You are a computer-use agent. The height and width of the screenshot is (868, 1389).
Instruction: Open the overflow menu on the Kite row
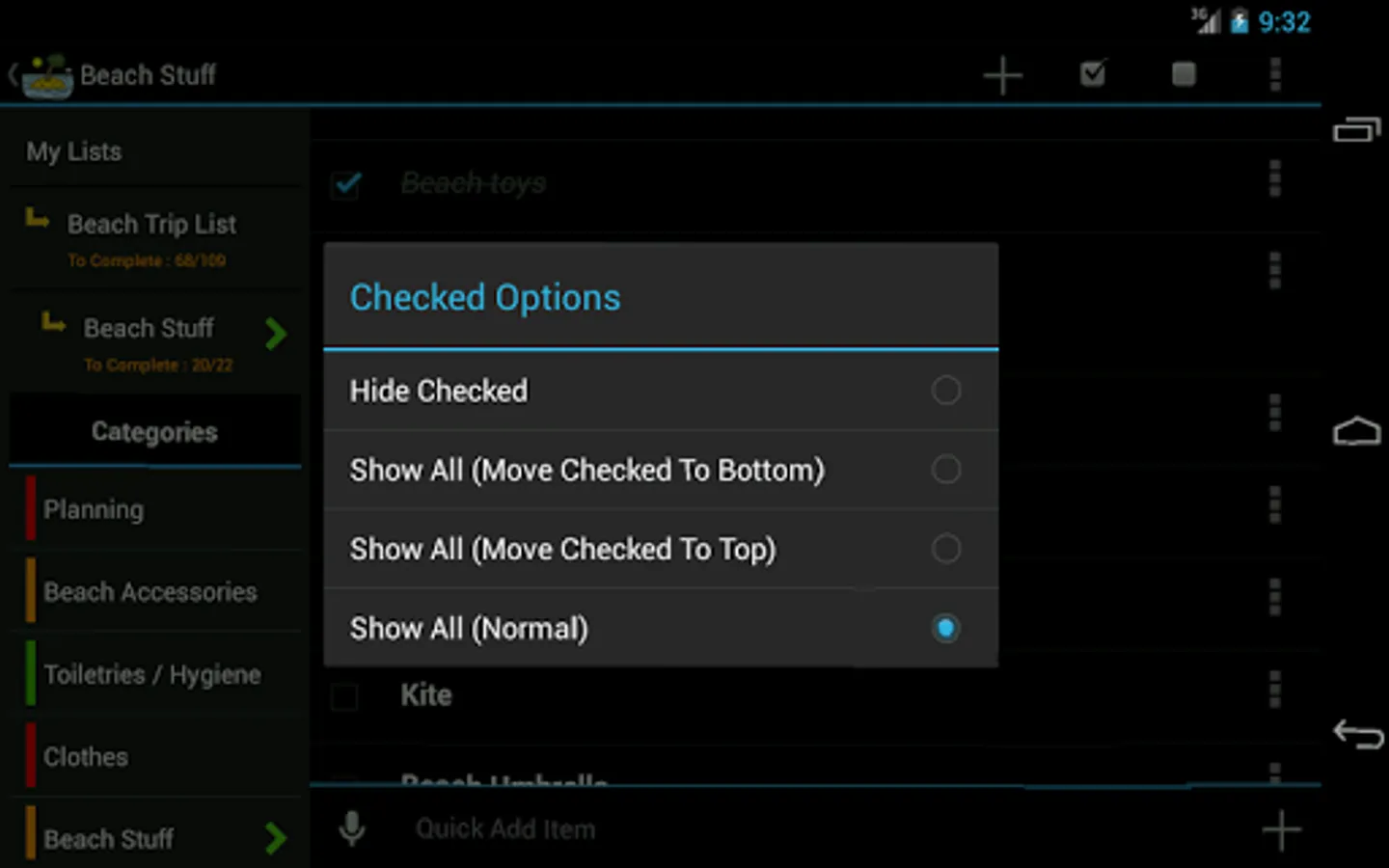click(1273, 694)
